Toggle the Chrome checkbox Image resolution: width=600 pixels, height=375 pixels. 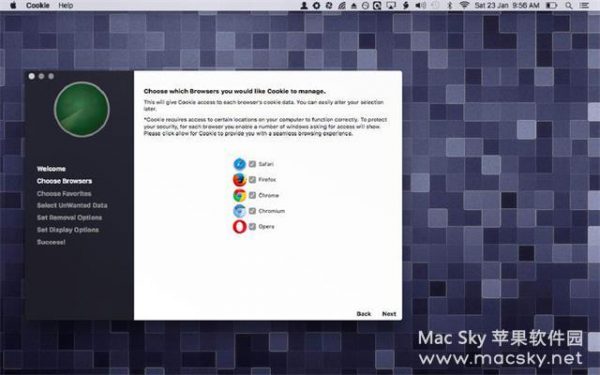[x=252, y=195]
